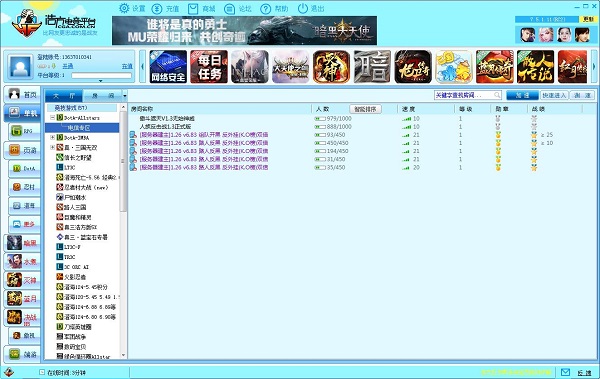Click the mail envelope icon in status bar
The height and width of the screenshot is (379, 600).
565,372
